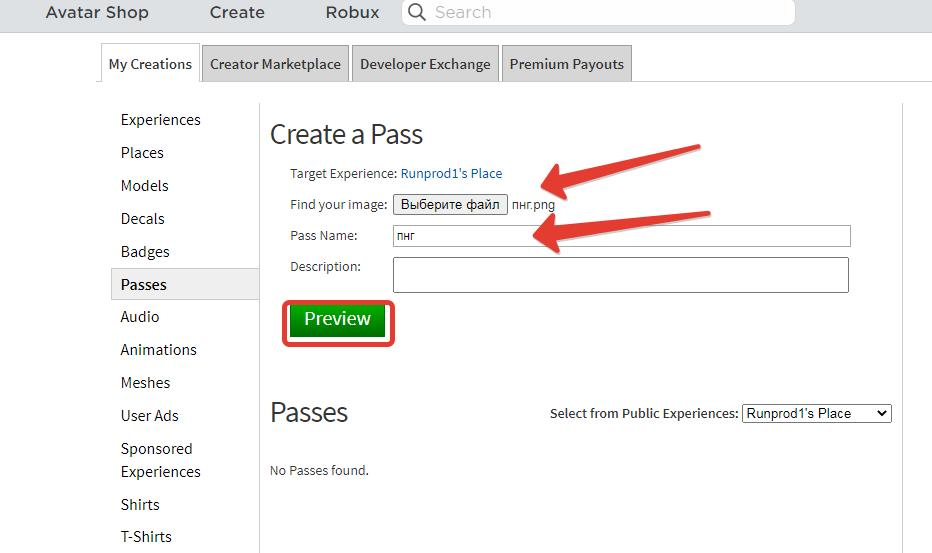The width and height of the screenshot is (932, 553).
Task: Switch to the Creator Marketplace tab
Action: tap(275, 64)
